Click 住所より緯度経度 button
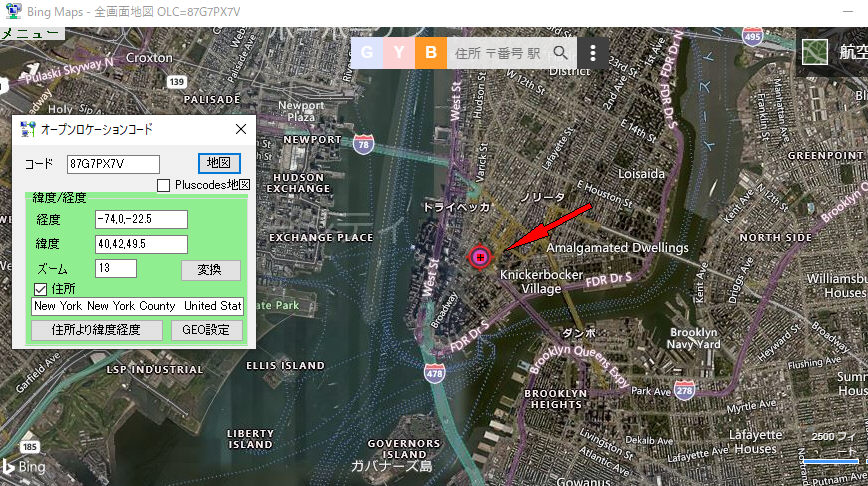Image resolution: width=868 pixels, height=486 pixels. [x=96, y=330]
